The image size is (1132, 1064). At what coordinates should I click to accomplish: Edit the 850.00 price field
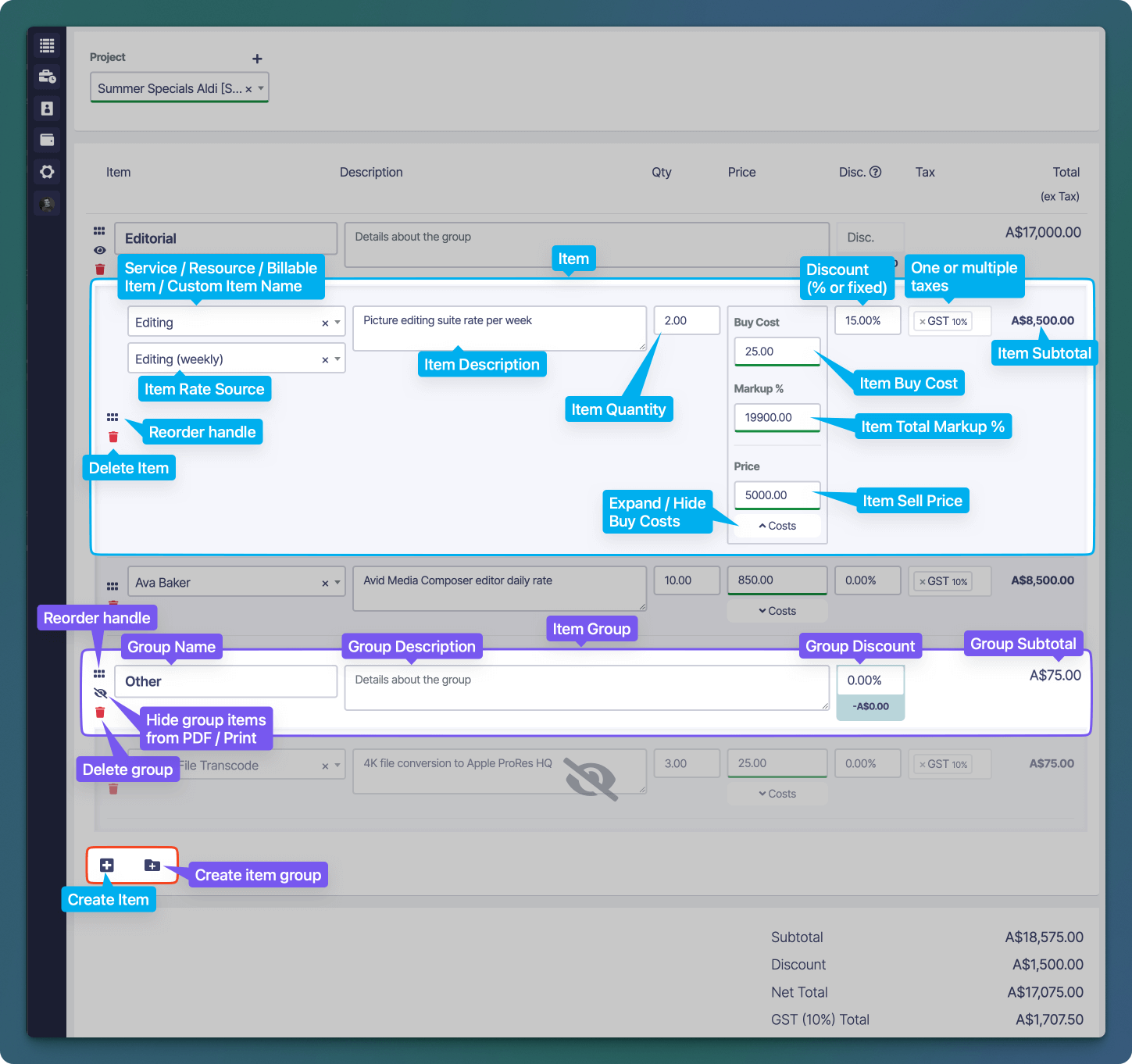(x=777, y=580)
